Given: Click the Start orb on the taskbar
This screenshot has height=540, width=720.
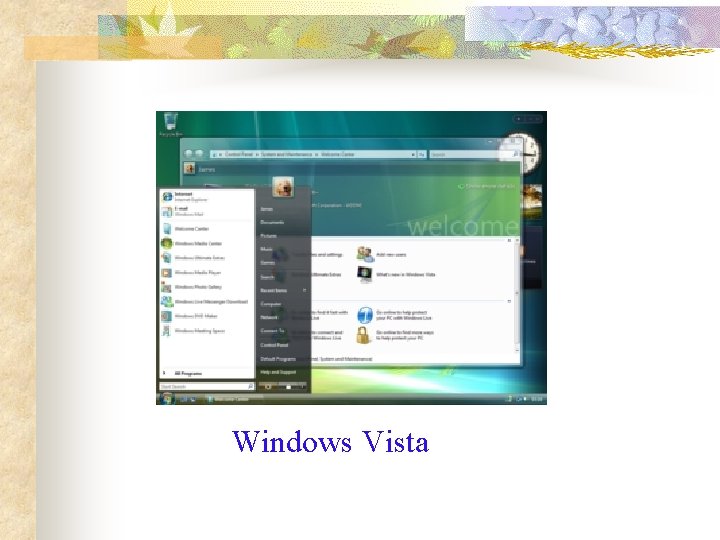Looking at the screenshot, I should [x=167, y=398].
